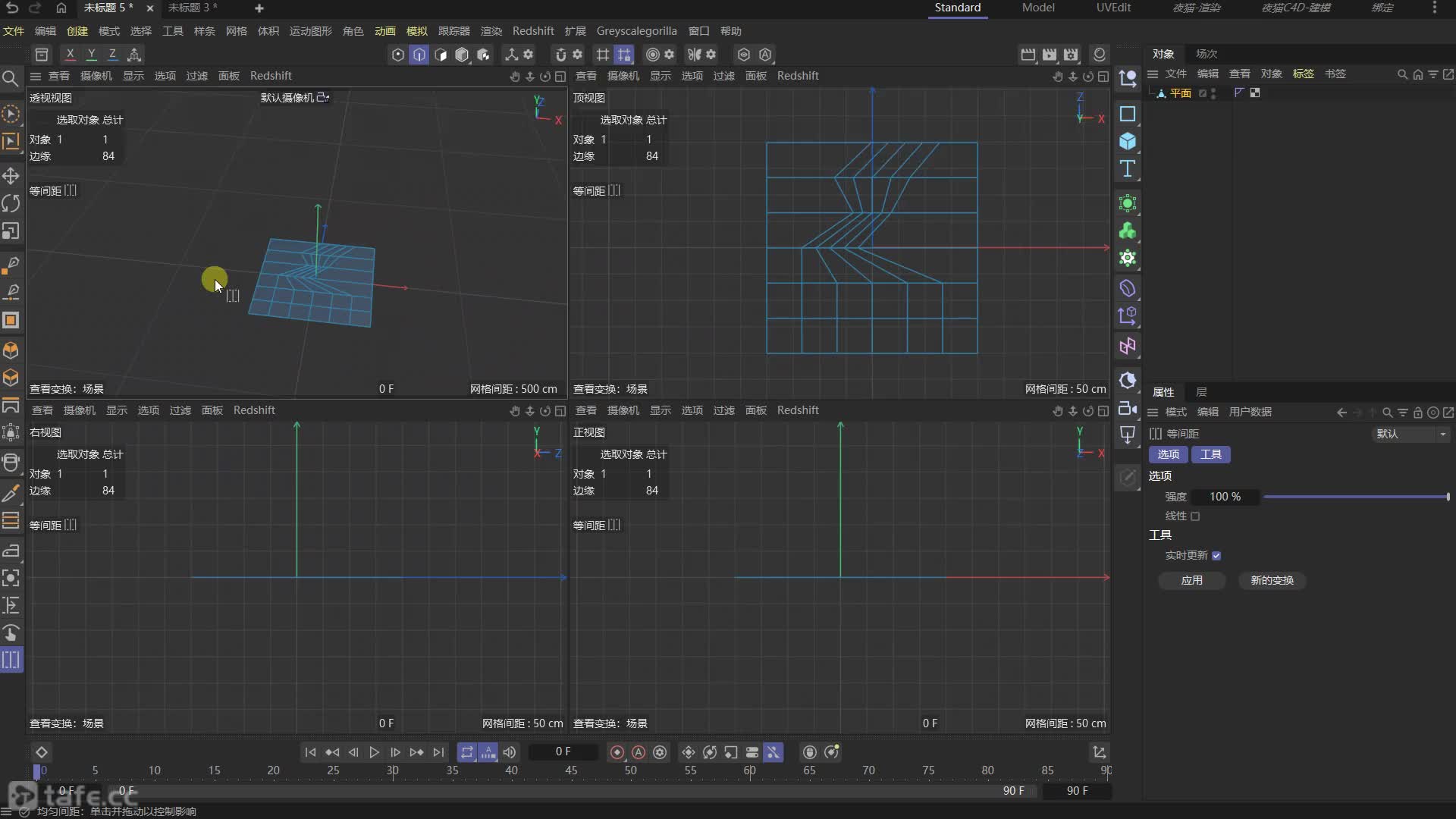Select the Move tool in left toolbar
The image size is (1456, 819).
pyautogui.click(x=11, y=176)
